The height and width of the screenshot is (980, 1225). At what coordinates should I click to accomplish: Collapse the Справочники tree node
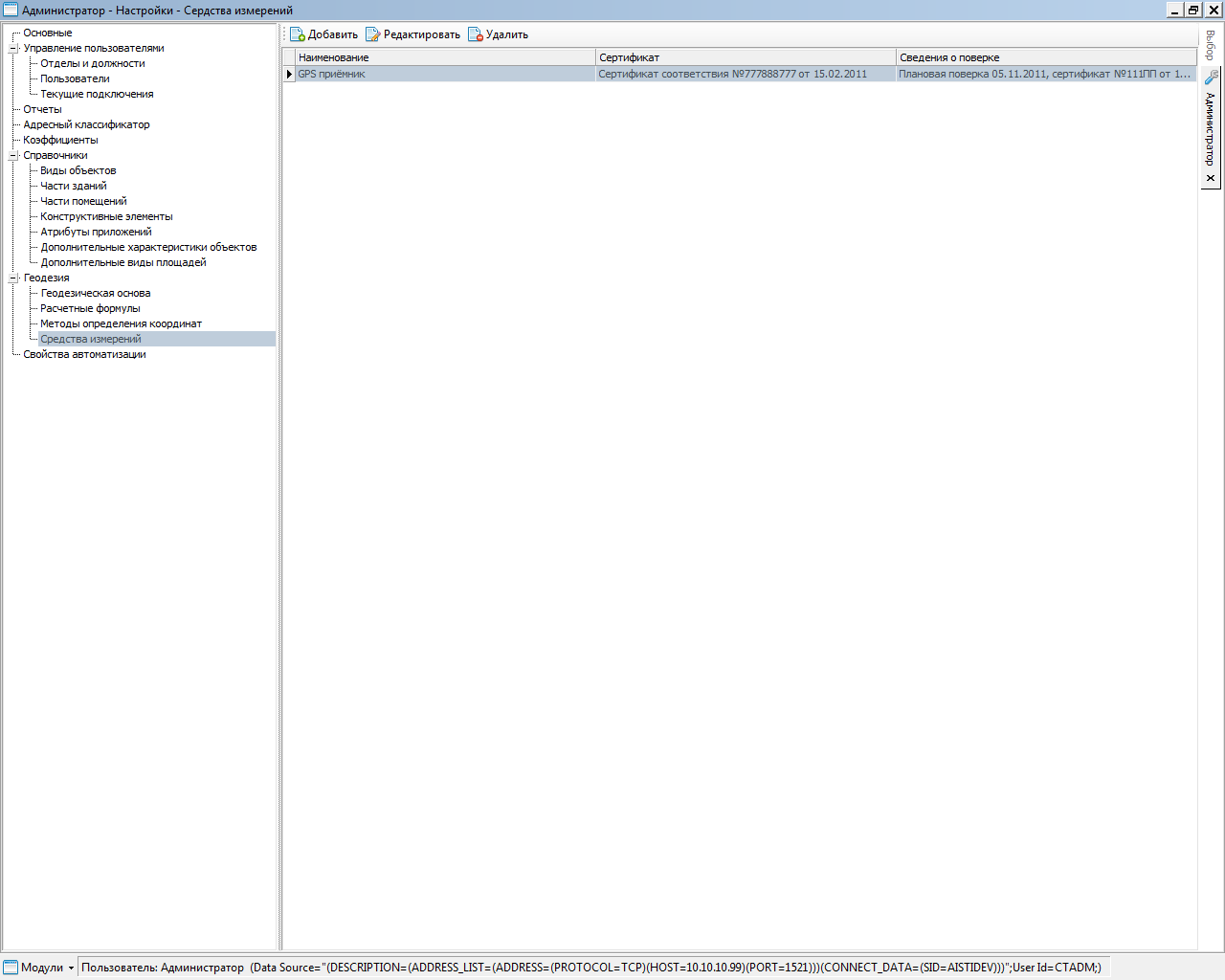pos(13,155)
